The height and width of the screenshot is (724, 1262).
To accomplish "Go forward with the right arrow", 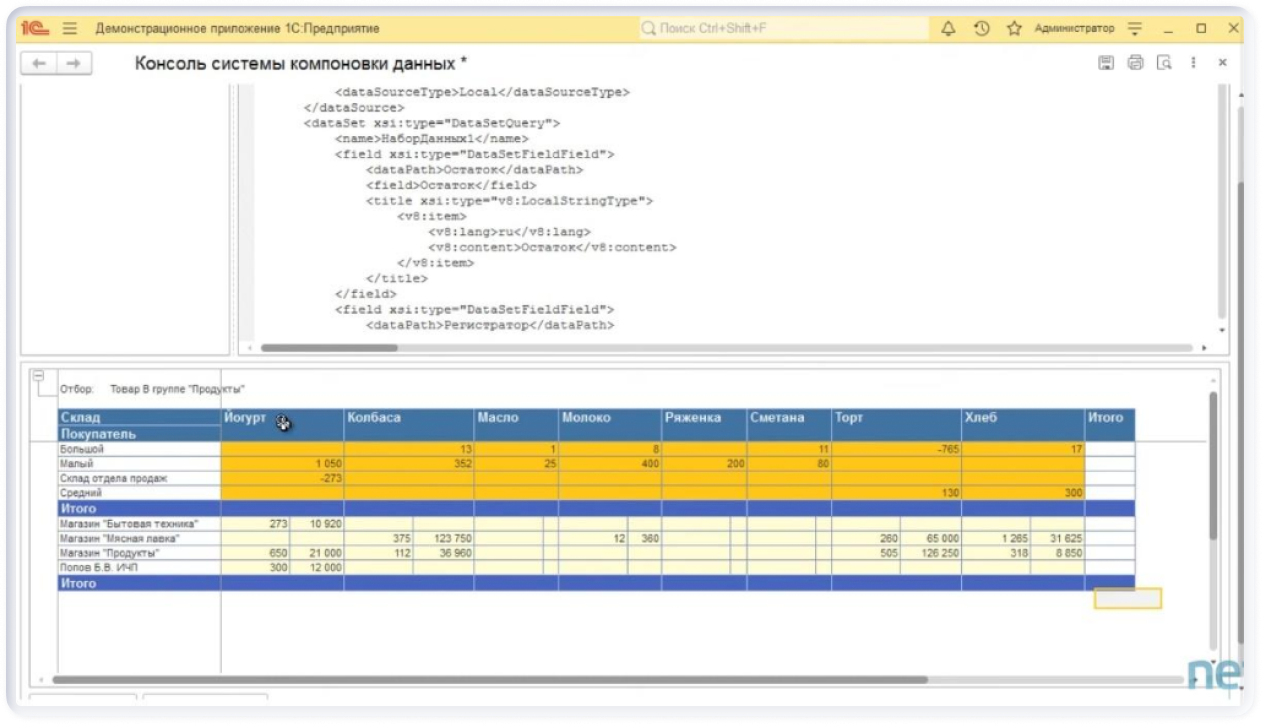I will (x=73, y=63).
